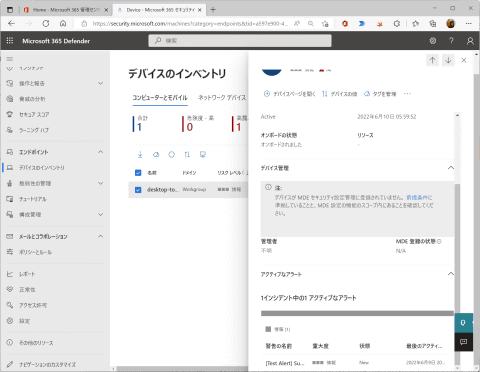
Task: Open the help question mark icon
Action: (x=451, y=41)
